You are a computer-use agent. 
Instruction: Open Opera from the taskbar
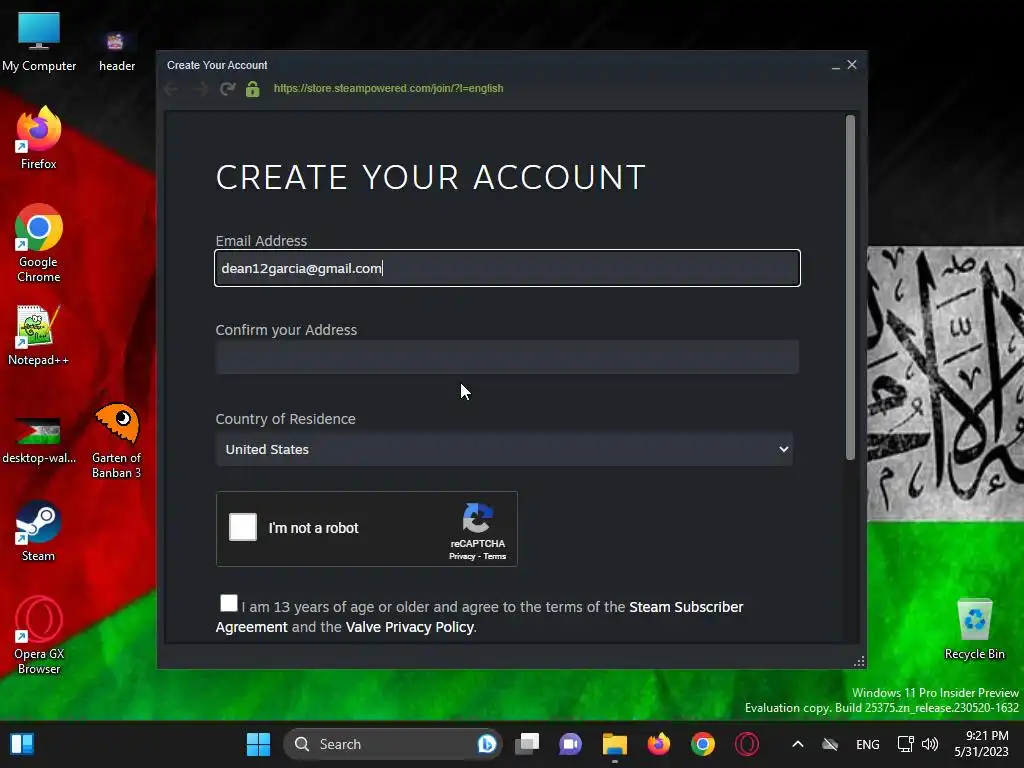(746, 744)
